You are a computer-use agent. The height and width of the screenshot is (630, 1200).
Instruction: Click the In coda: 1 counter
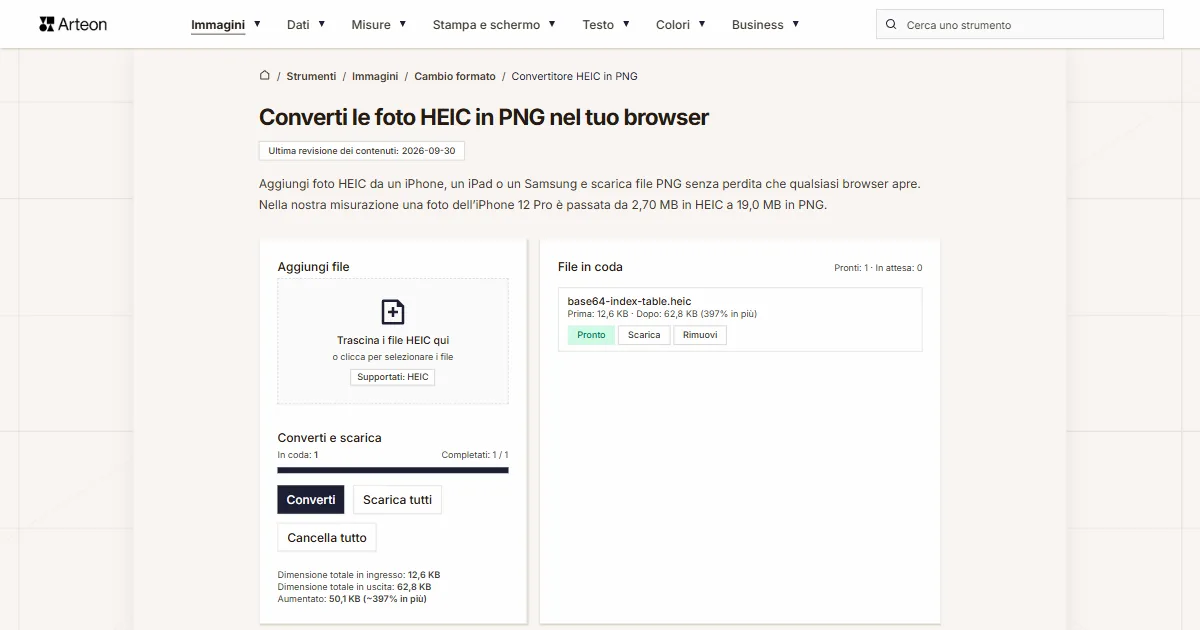(298, 455)
